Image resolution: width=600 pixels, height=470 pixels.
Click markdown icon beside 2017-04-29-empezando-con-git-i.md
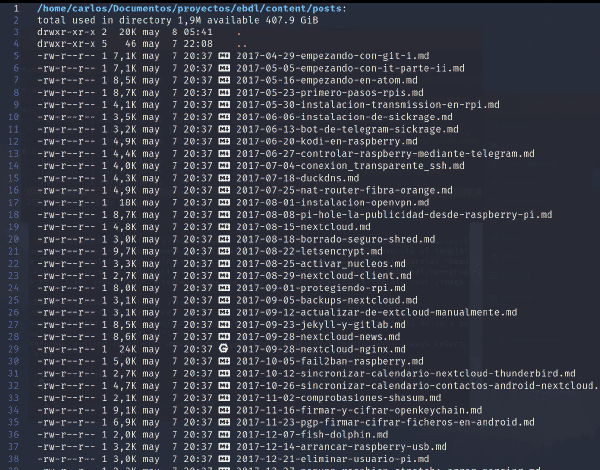coord(224,56)
